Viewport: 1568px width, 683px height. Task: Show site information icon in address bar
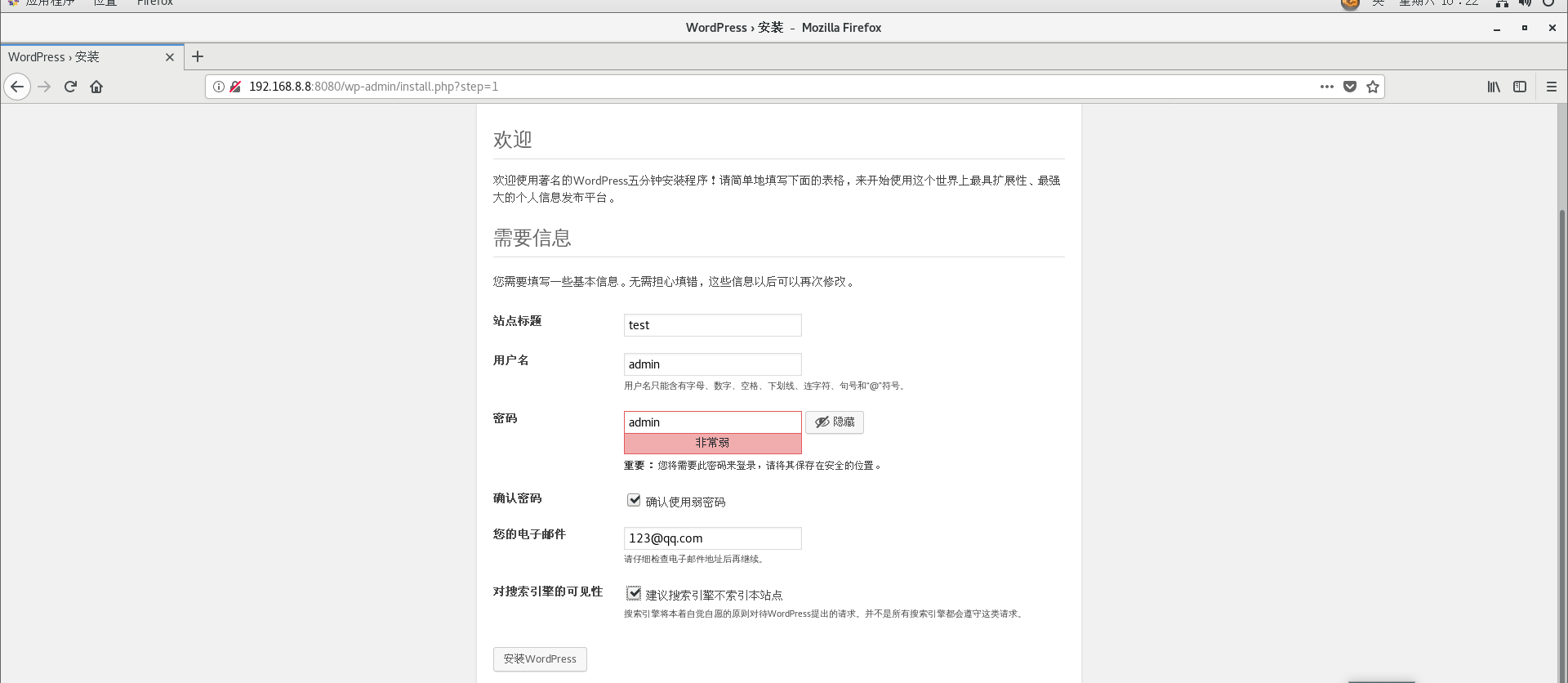(x=219, y=87)
